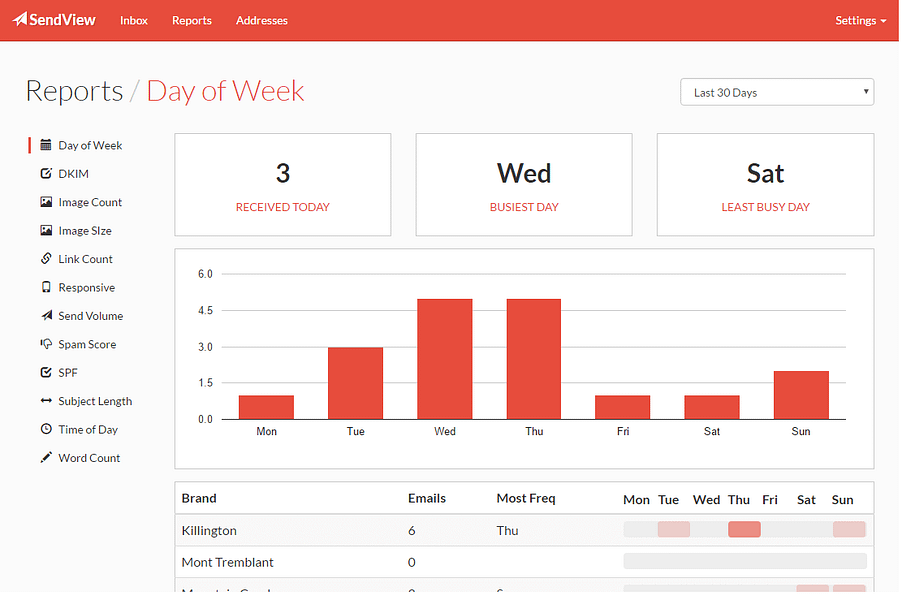Open the Spam Score thumbs-down icon
Viewport: 902px width, 600px height.
46,344
